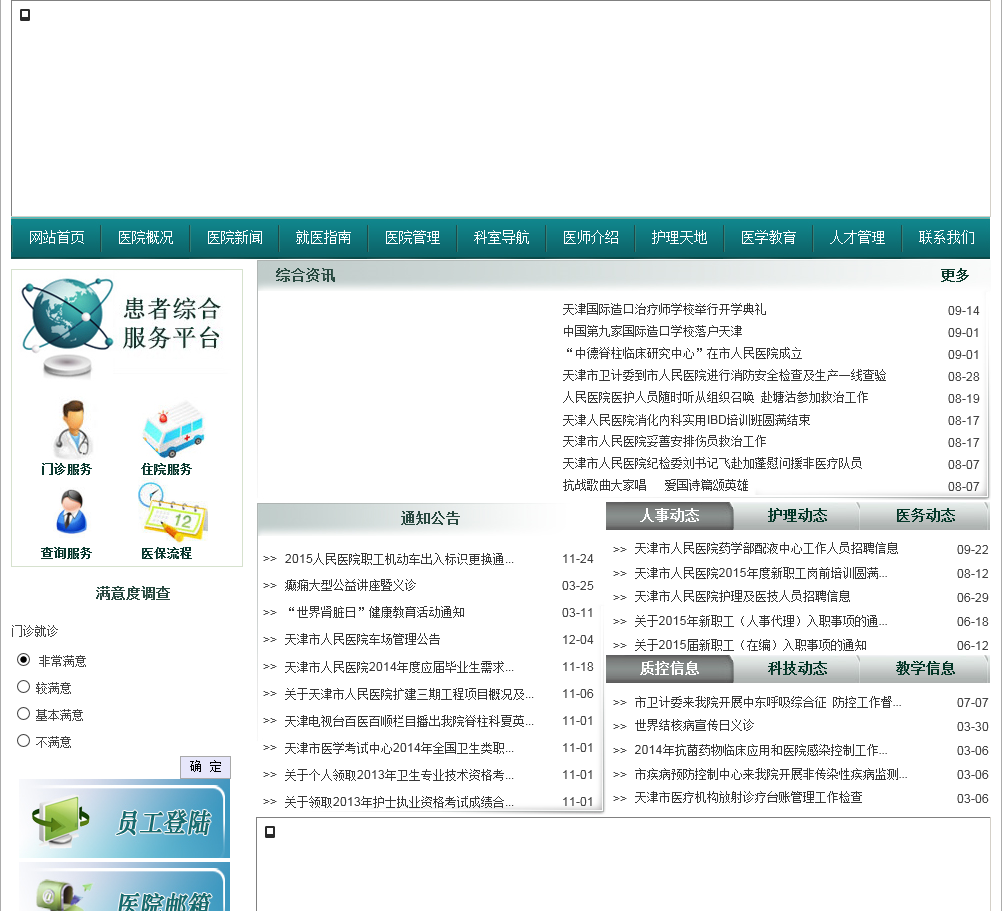Open notice 世界肾脏日健康教育活动通知
The height and width of the screenshot is (911, 1002).
click(x=374, y=612)
